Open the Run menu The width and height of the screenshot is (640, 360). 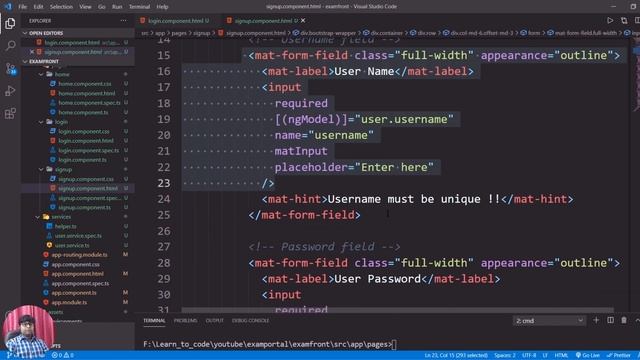pyautogui.click(x=117, y=7)
